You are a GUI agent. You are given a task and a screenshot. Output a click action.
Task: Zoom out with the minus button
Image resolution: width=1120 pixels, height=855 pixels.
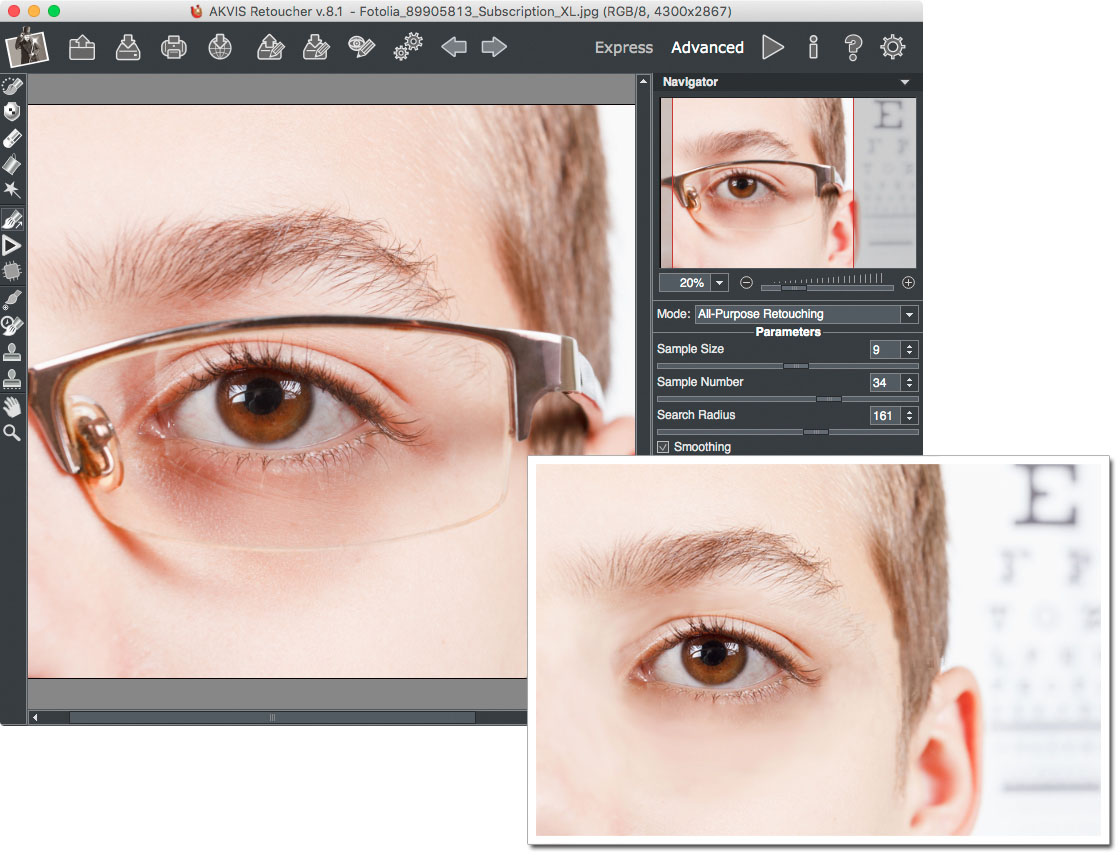[x=746, y=283]
